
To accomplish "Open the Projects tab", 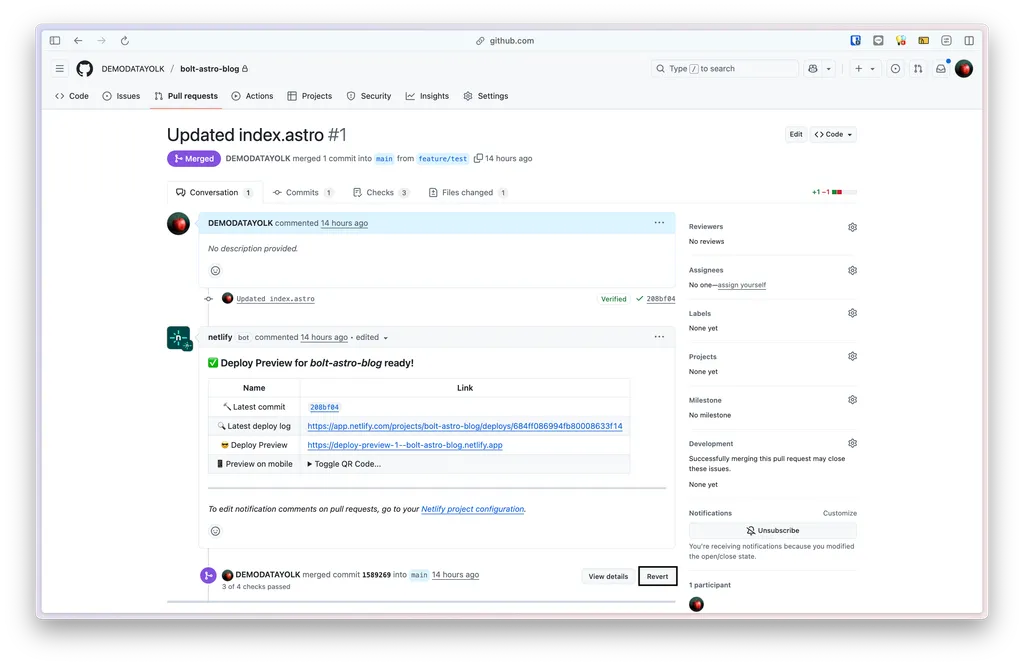I will [310, 96].
